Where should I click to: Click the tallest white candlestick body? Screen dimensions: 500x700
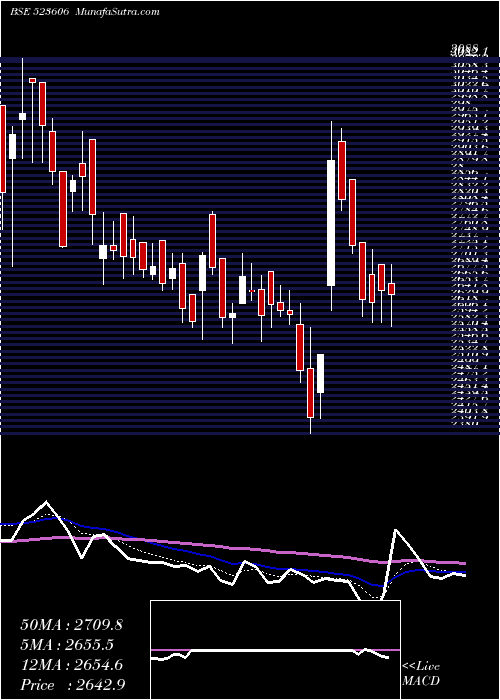331,223
